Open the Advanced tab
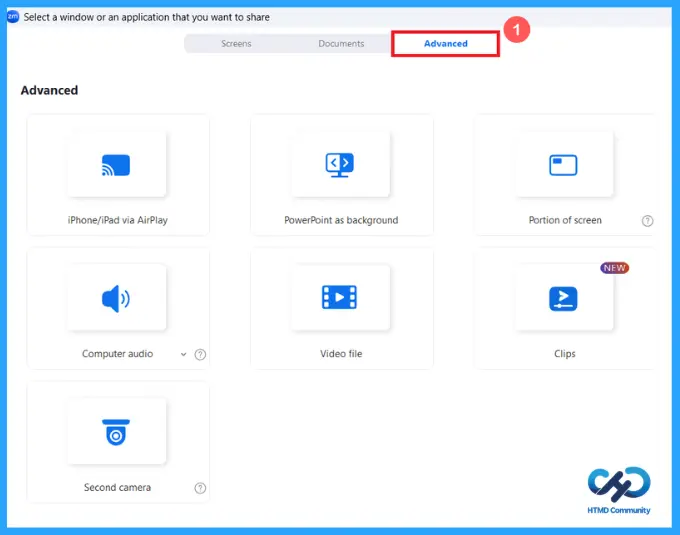The width and height of the screenshot is (680, 535). (445, 43)
